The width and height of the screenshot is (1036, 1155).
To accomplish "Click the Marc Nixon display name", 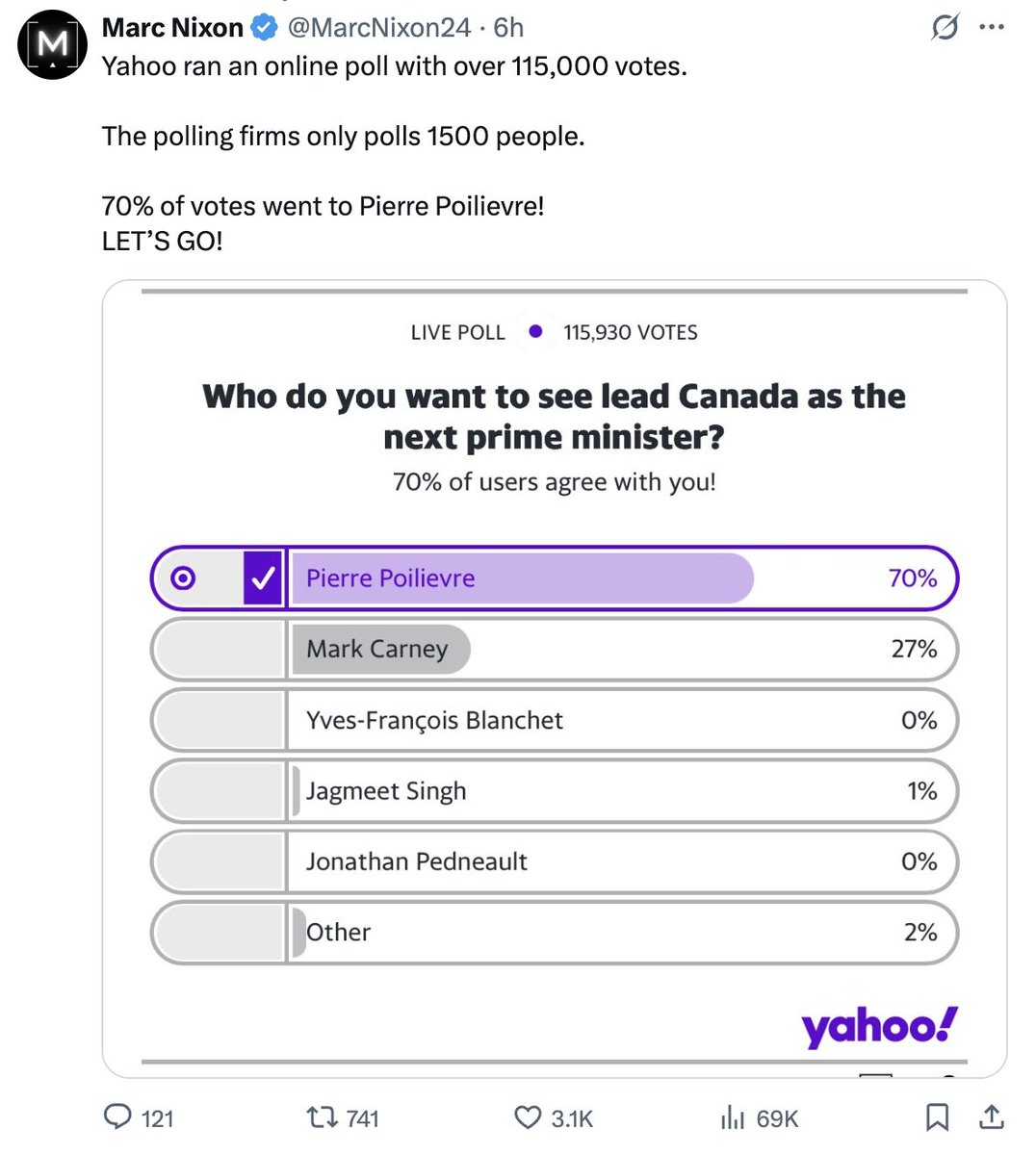I will tap(172, 28).
